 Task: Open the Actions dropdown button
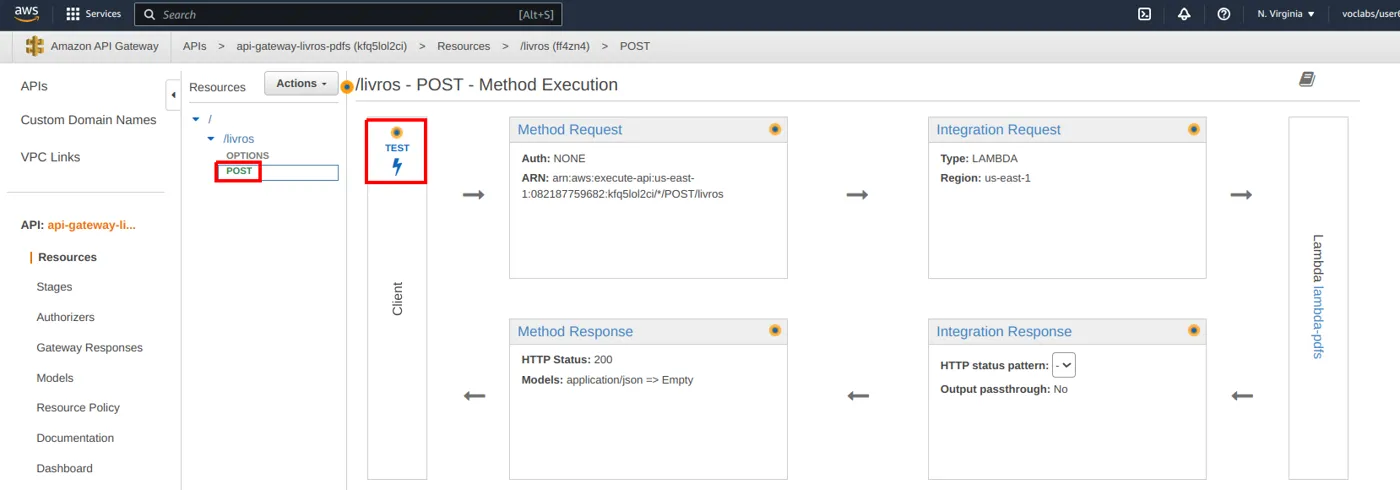tap(301, 84)
